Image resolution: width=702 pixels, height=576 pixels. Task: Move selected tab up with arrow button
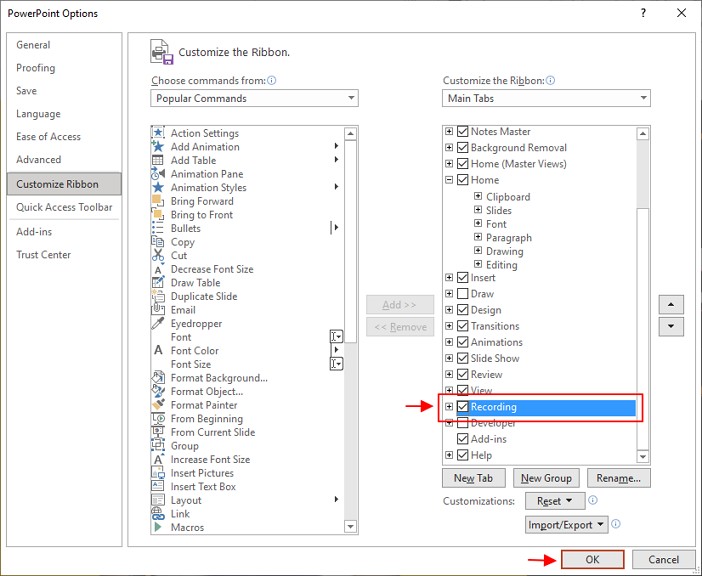tap(671, 304)
